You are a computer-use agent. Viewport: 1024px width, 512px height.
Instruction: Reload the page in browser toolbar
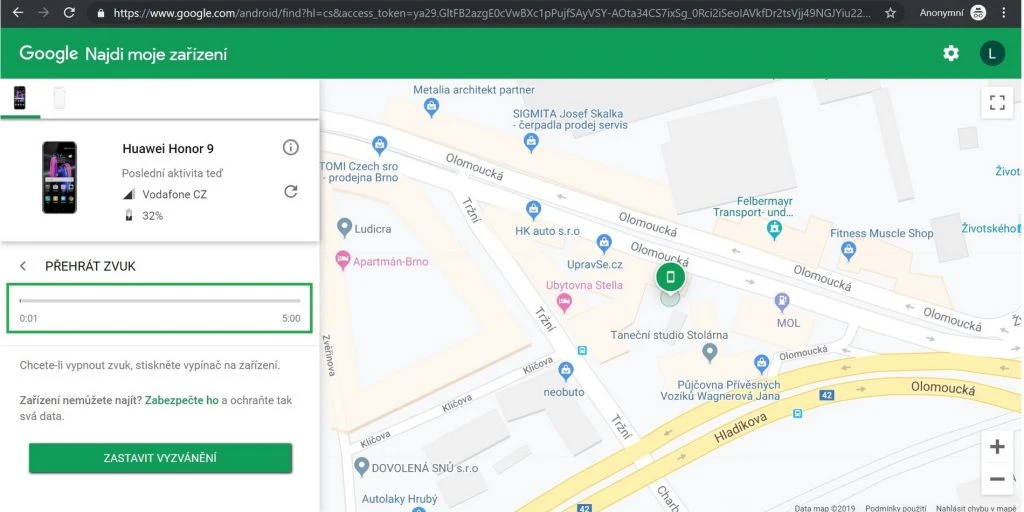69,13
